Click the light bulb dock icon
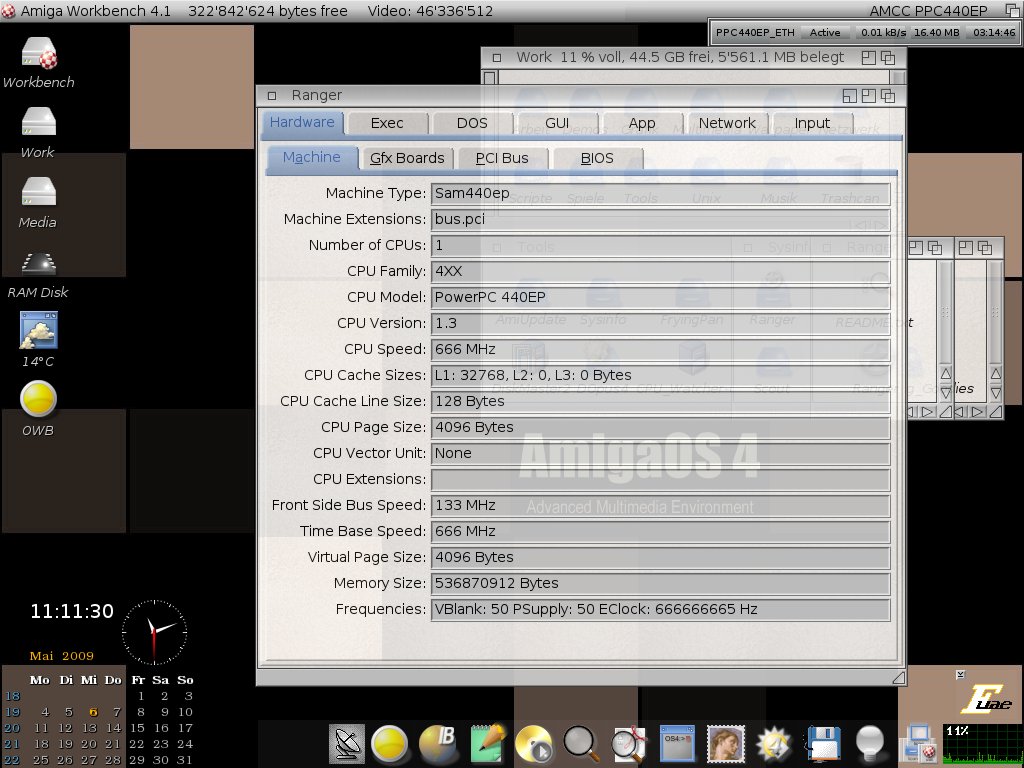This screenshot has height=768, width=1024. click(870, 742)
